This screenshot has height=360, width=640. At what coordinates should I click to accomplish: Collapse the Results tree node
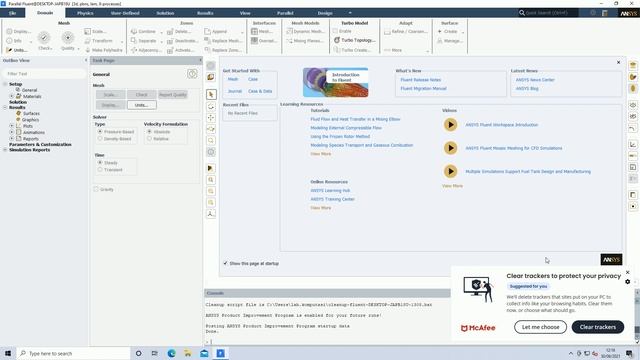(5, 107)
